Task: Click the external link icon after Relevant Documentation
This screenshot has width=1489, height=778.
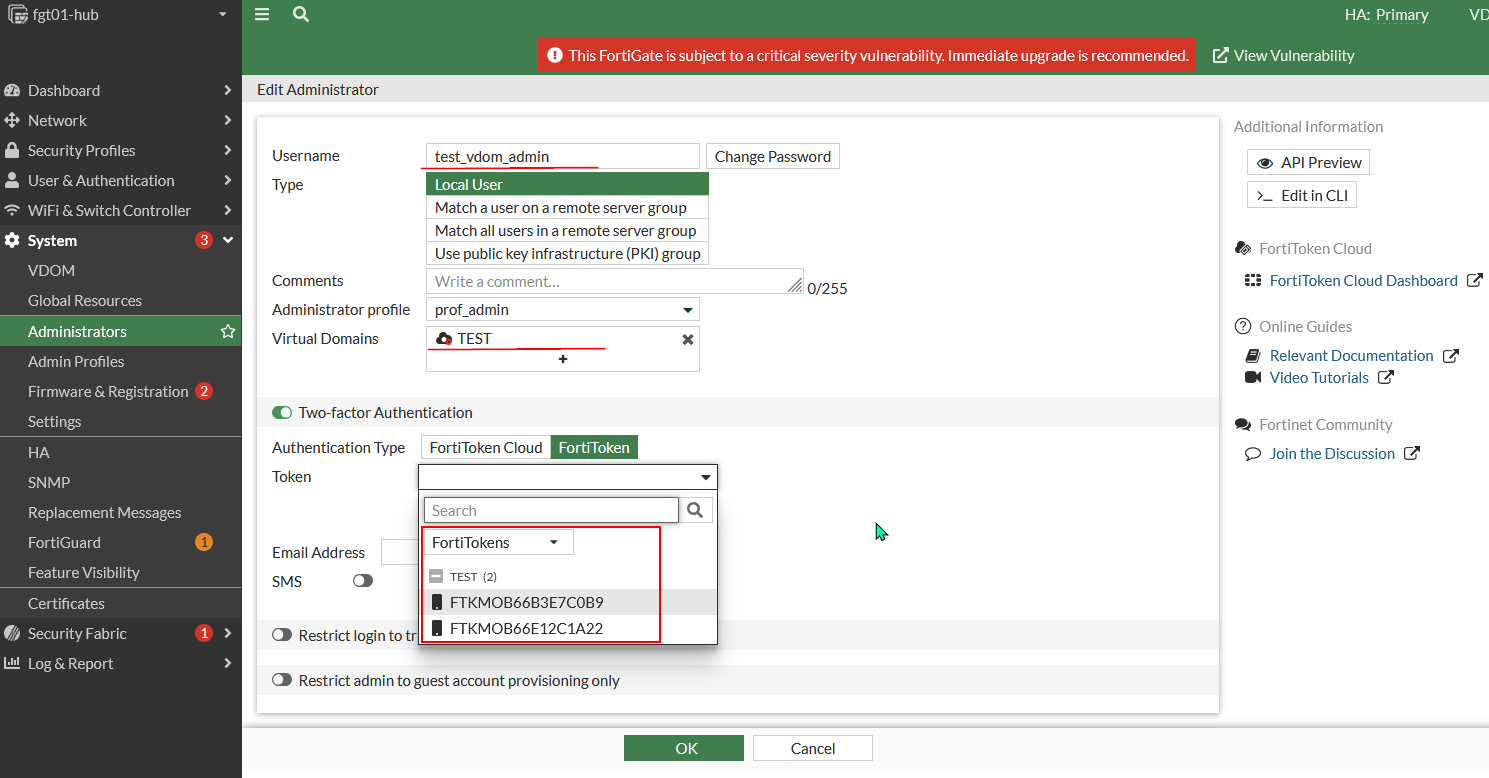Action: coord(1451,356)
